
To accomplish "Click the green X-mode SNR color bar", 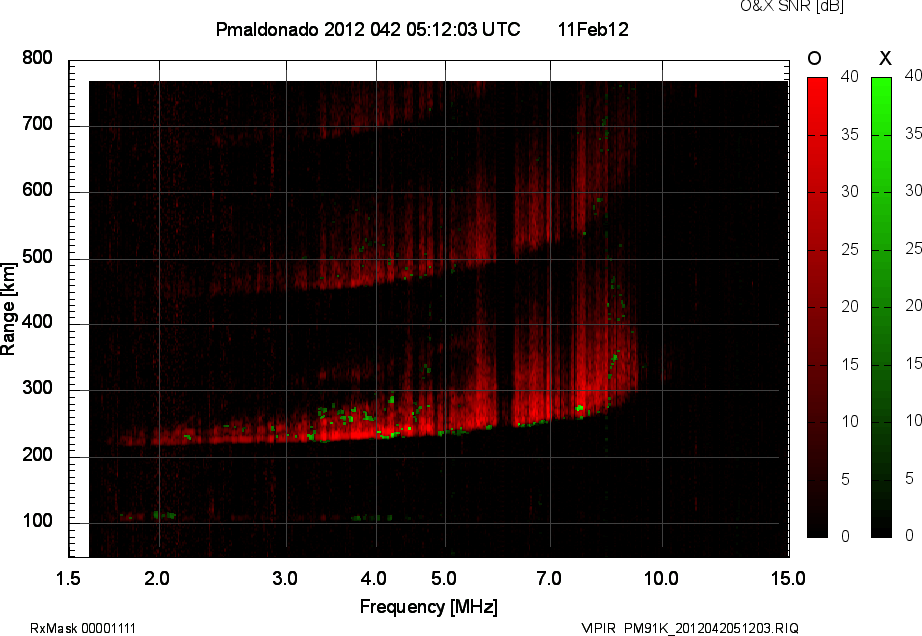I will (881, 307).
